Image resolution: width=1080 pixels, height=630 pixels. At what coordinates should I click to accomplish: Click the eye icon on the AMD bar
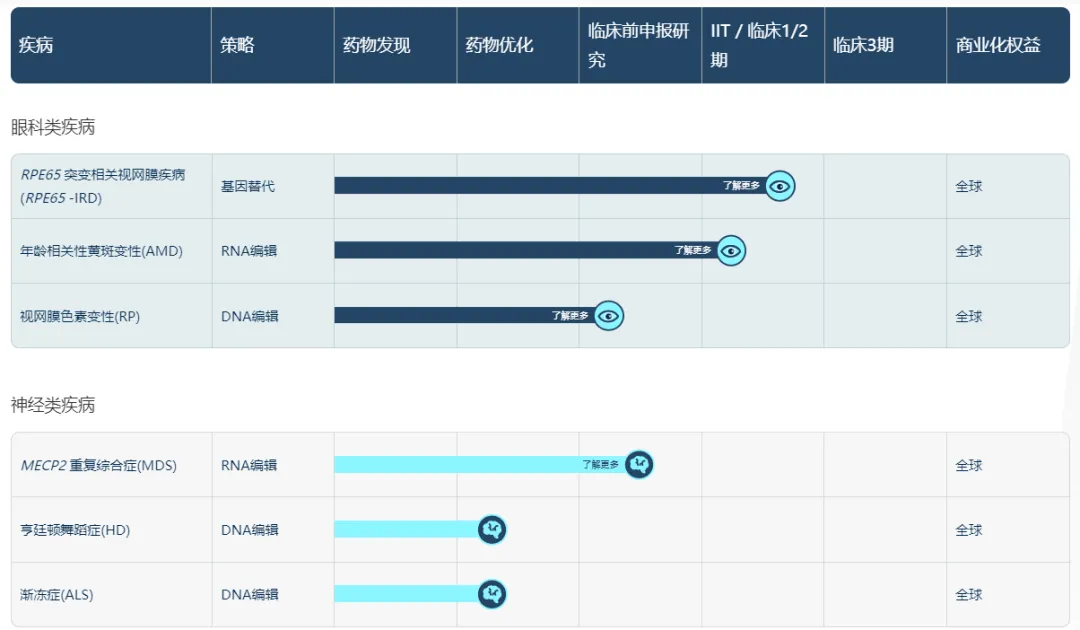pyautogui.click(x=731, y=251)
